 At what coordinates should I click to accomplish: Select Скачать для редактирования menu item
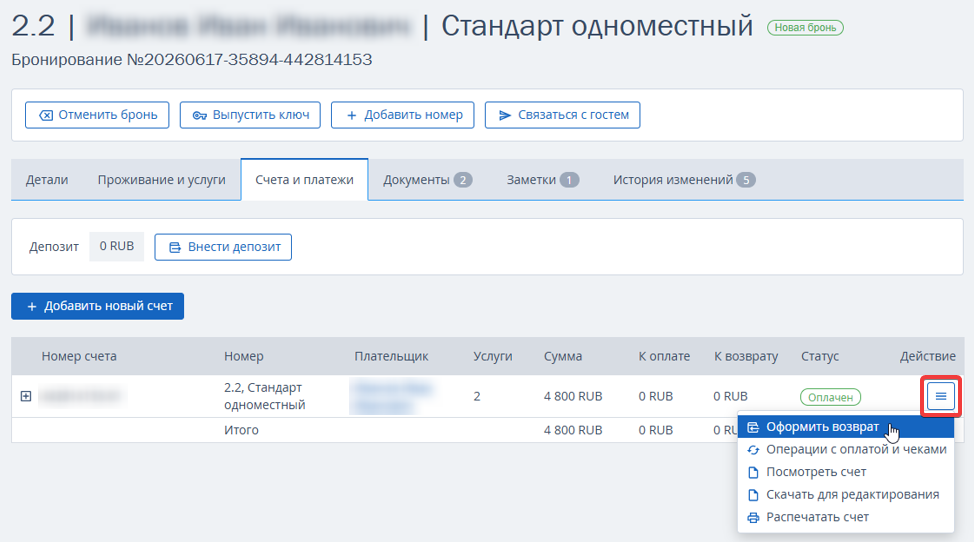point(845,495)
